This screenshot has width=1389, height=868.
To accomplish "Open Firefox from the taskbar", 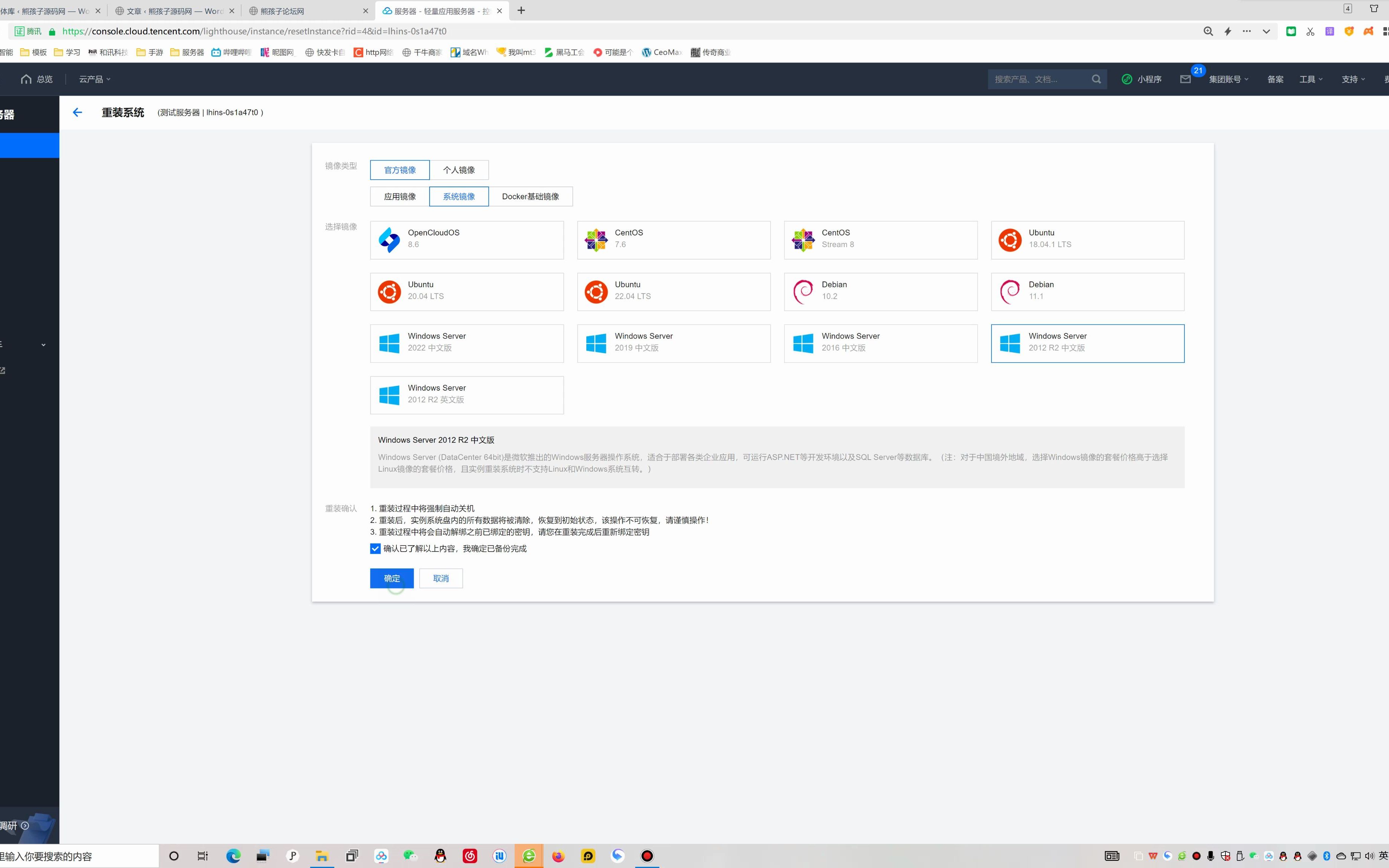I will coord(558,856).
